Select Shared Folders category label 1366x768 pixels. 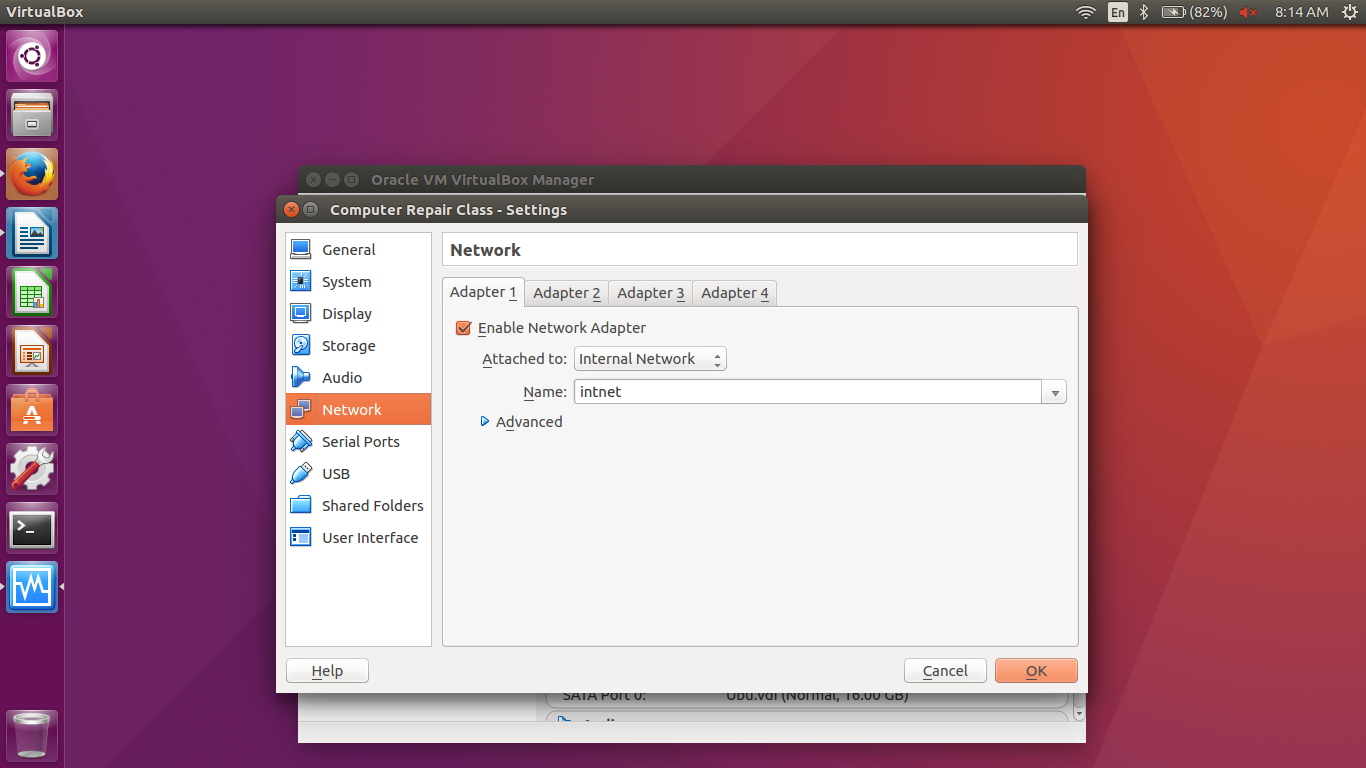[373, 506]
